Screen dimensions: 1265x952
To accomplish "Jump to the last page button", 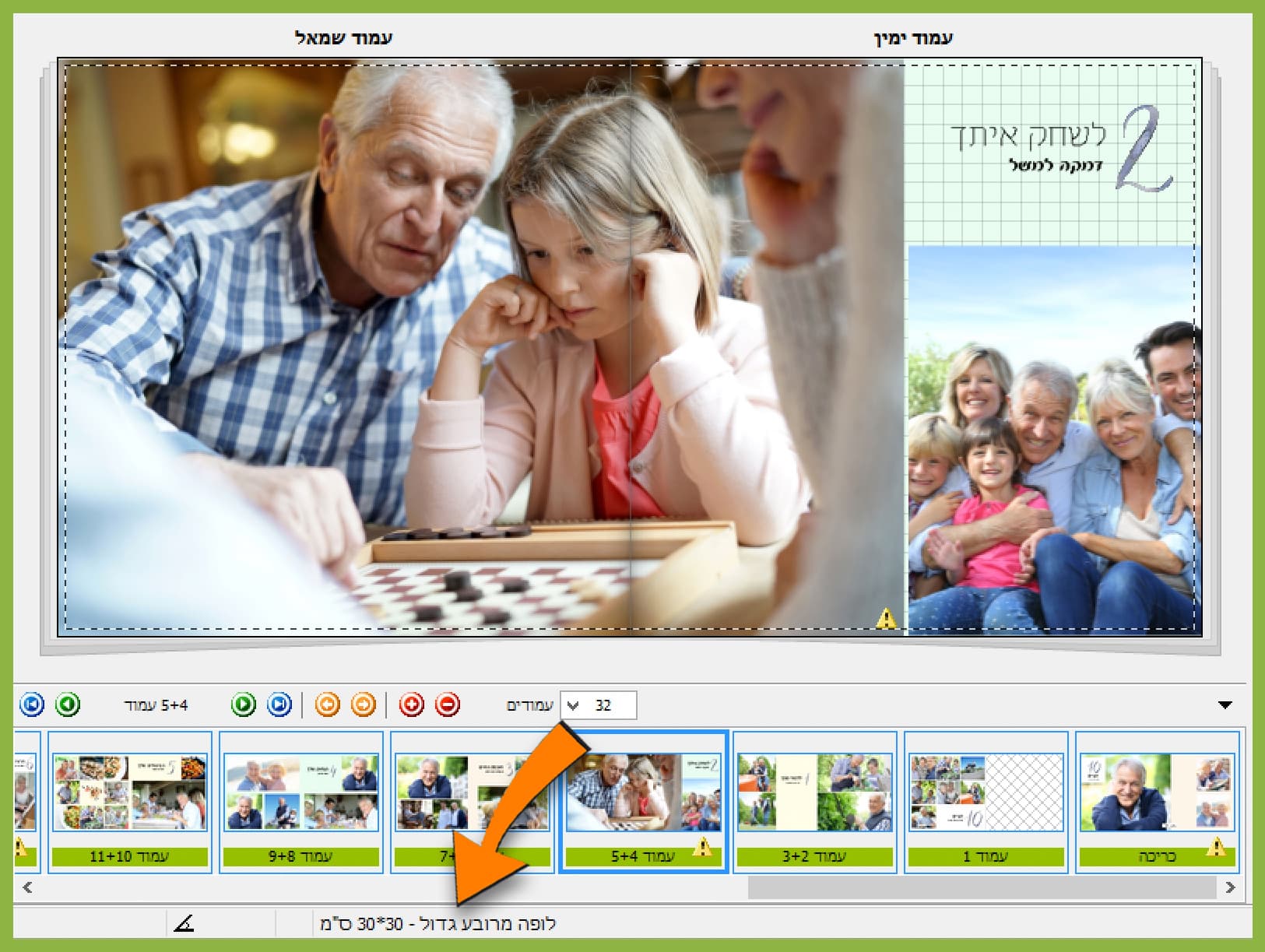I will click(x=279, y=705).
